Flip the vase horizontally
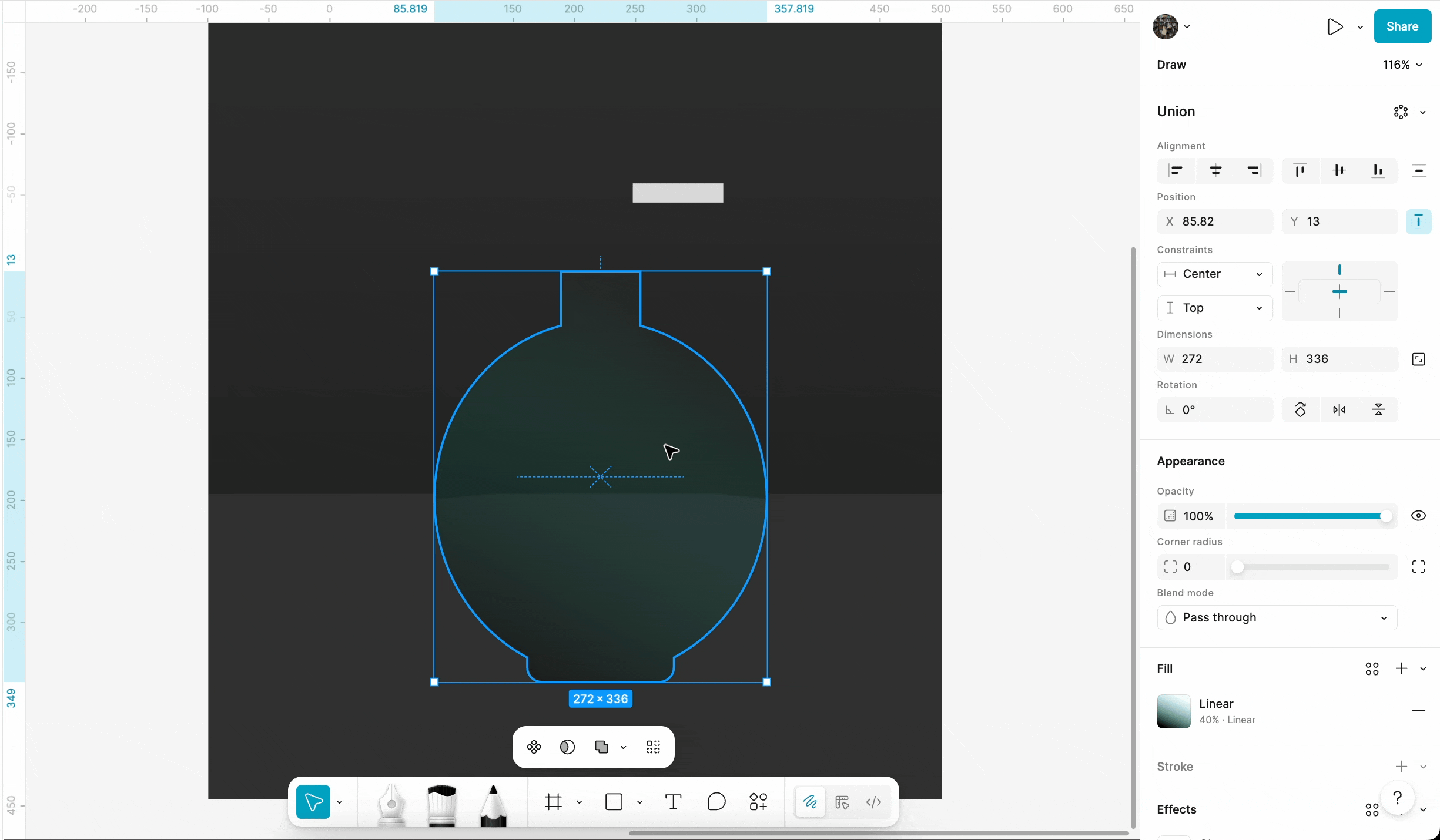Screen dimensions: 1440x840 pos(1339,409)
